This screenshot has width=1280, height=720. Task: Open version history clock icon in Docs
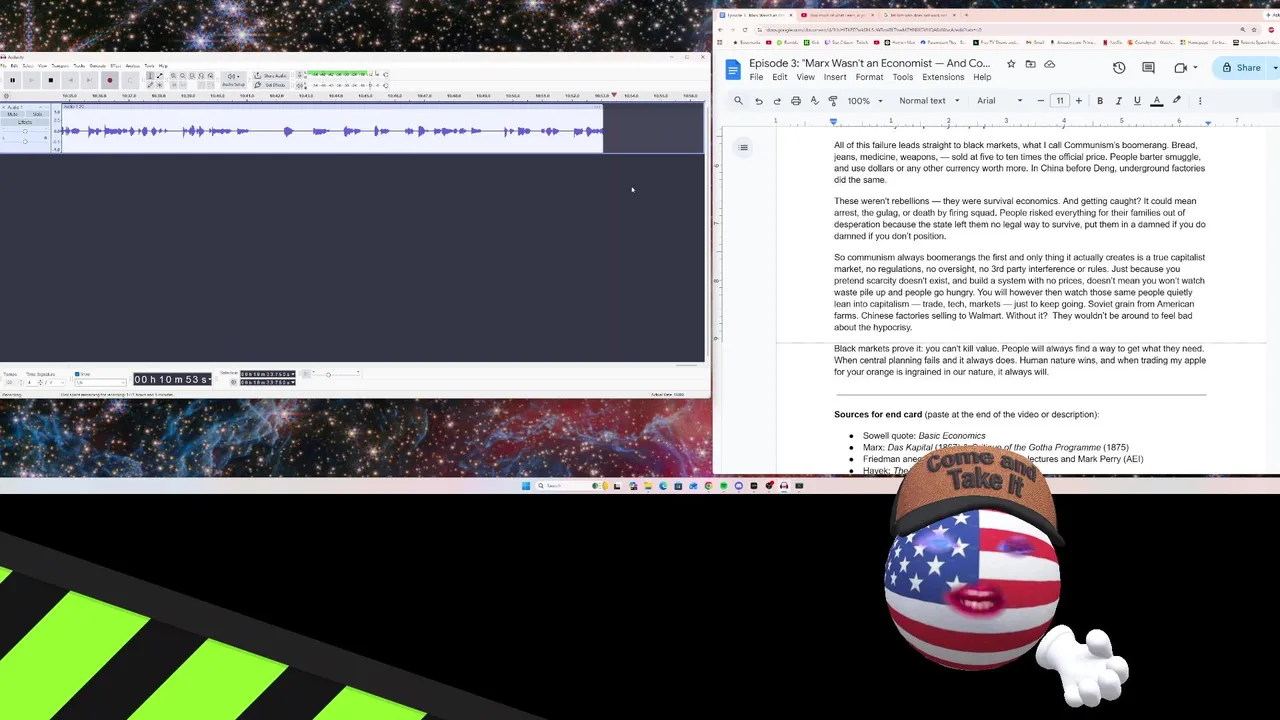point(1119,68)
